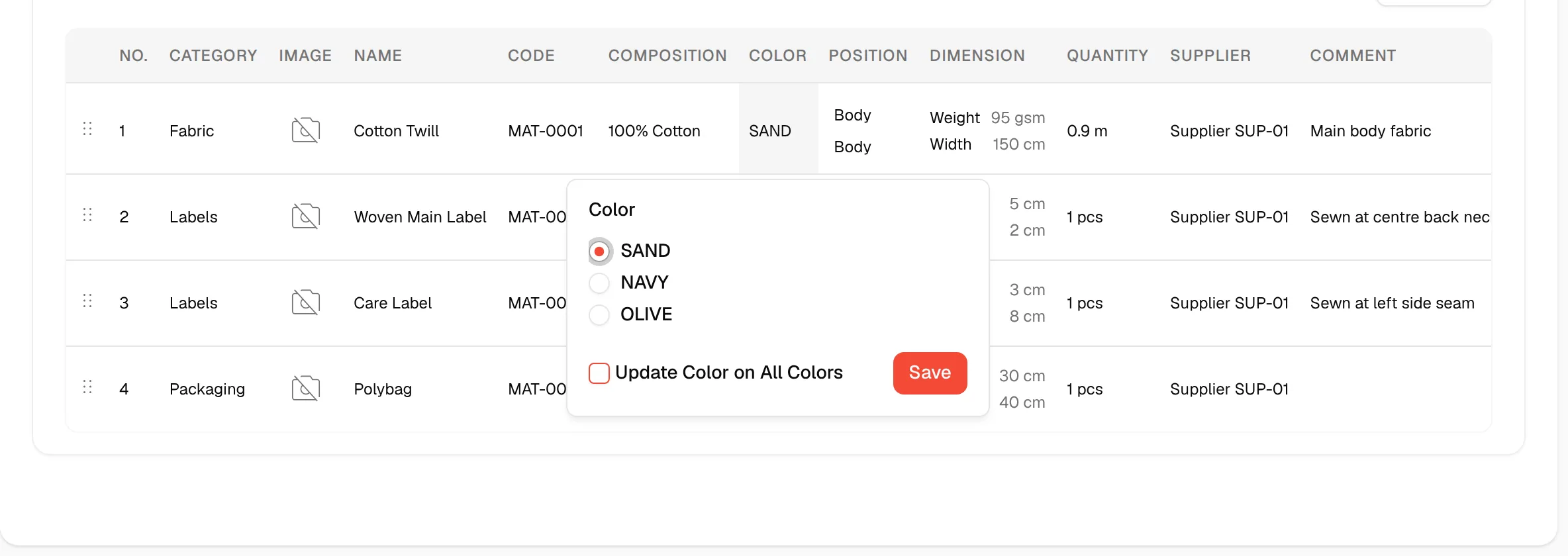Click the Polybag name cell

383,389
